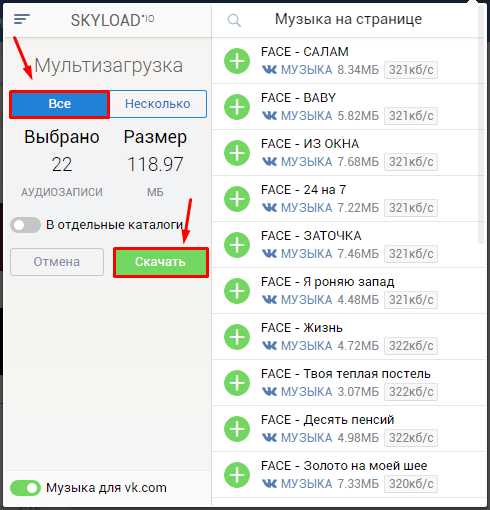Add track FACE - САЛАМ with plus icon
Image resolution: width=490 pixels, height=510 pixels.
tap(237, 61)
